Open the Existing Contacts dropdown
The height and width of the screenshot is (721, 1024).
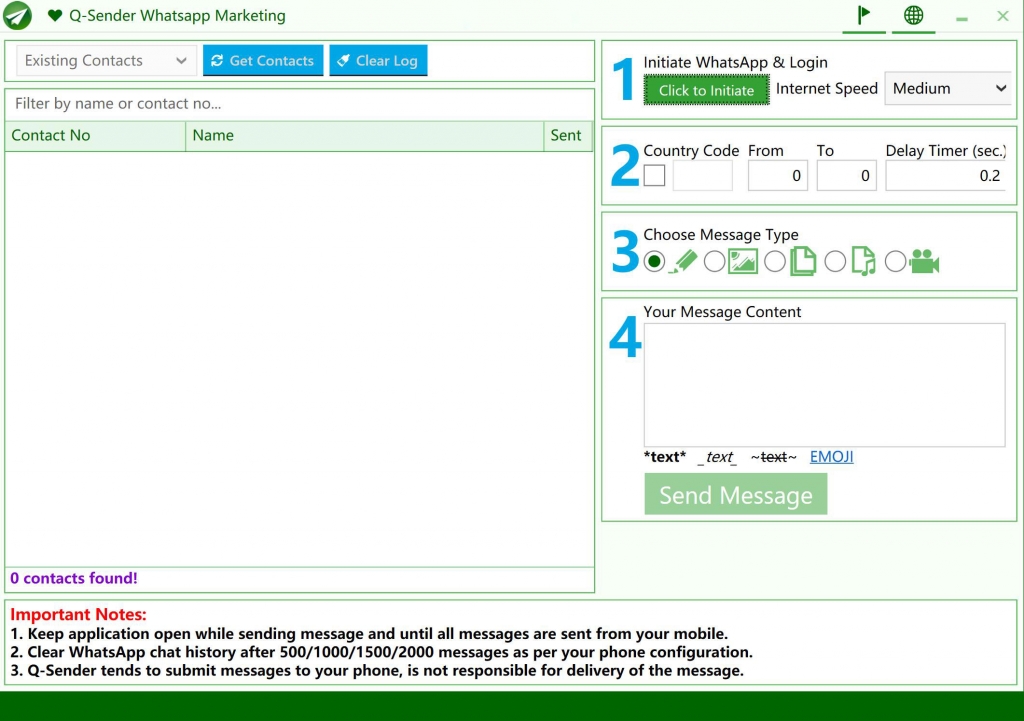[x=106, y=61]
